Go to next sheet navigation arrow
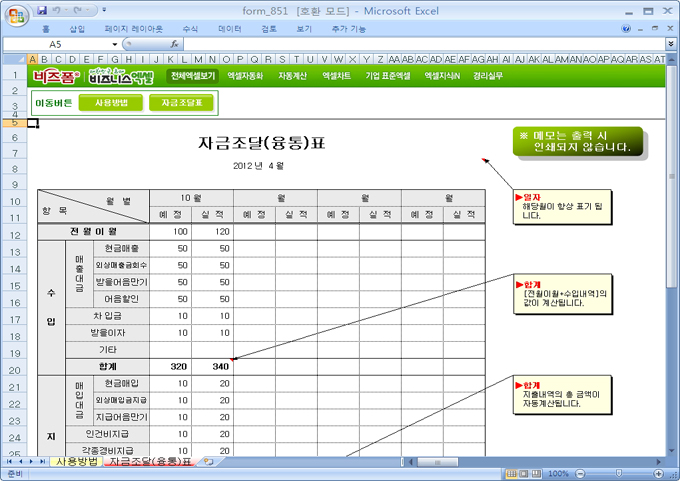The width and height of the screenshot is (680, 481). [x=31, y=461]
